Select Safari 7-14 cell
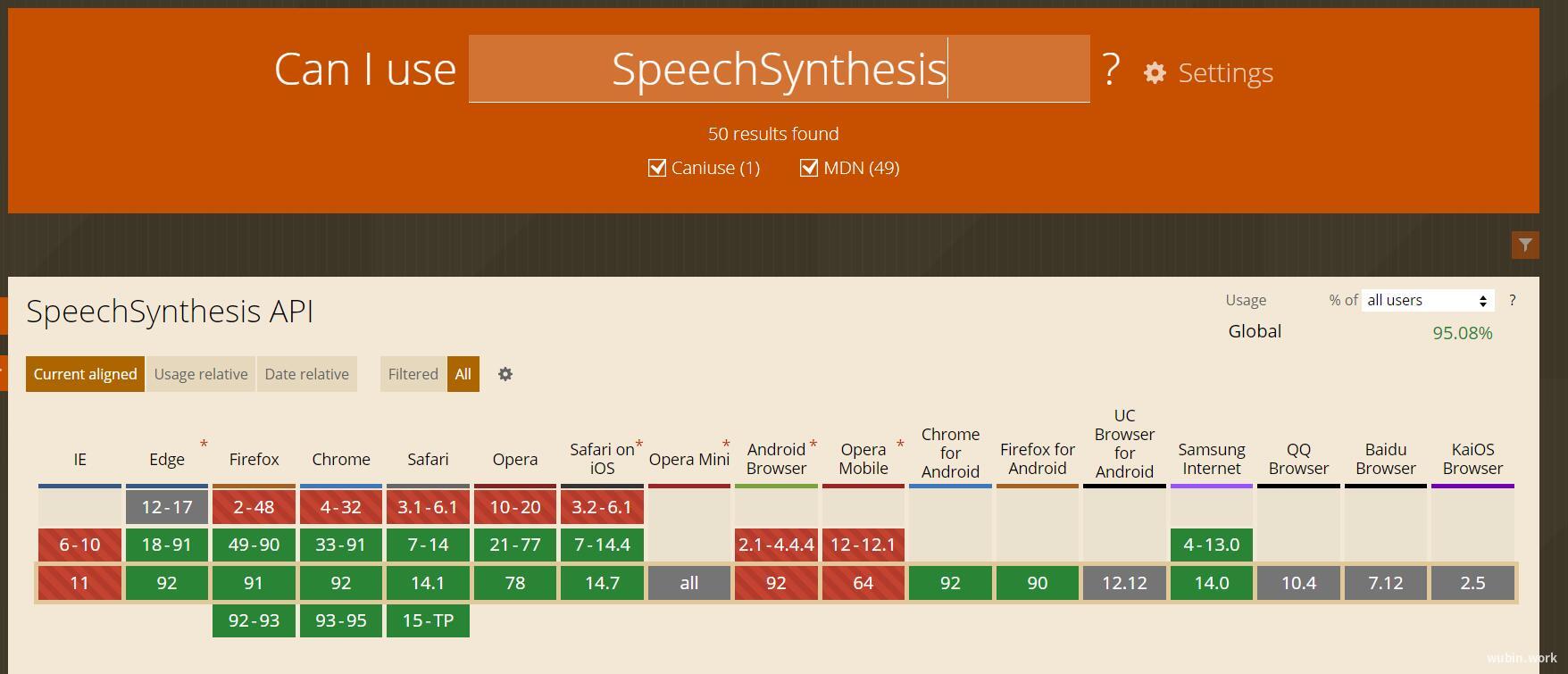 [x=428, y=545]
